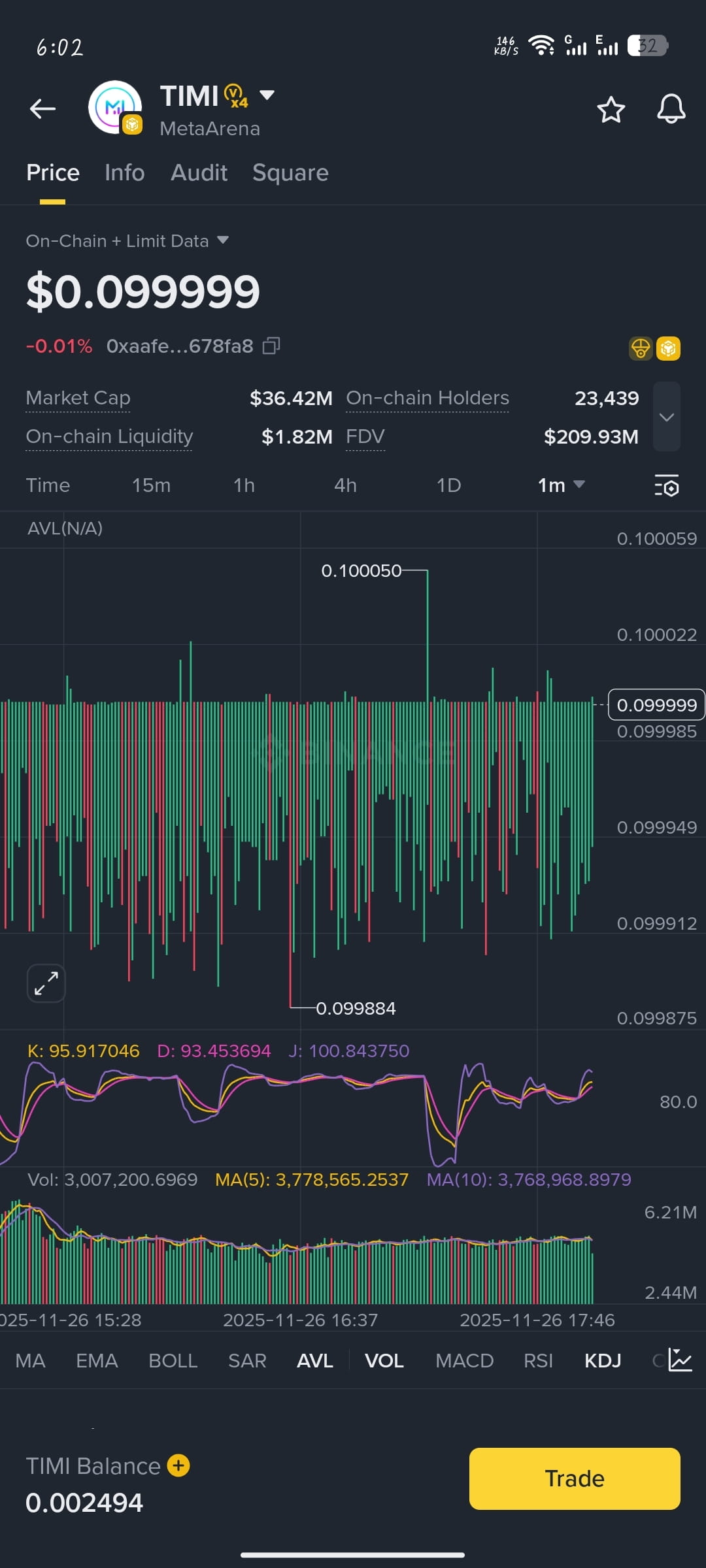Tap the On-chain Liquidity label
706x1568 pixels.
coord(109,436)
